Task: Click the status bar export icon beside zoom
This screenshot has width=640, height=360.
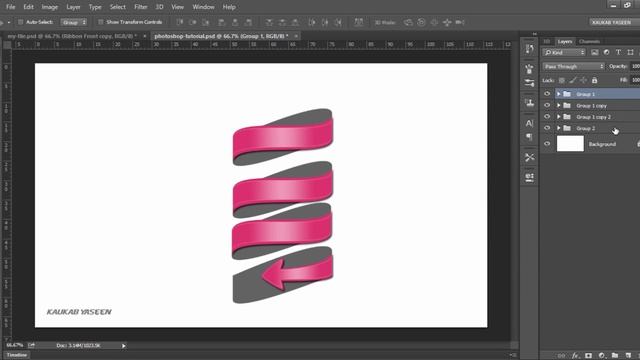Action: pos(31,345)
